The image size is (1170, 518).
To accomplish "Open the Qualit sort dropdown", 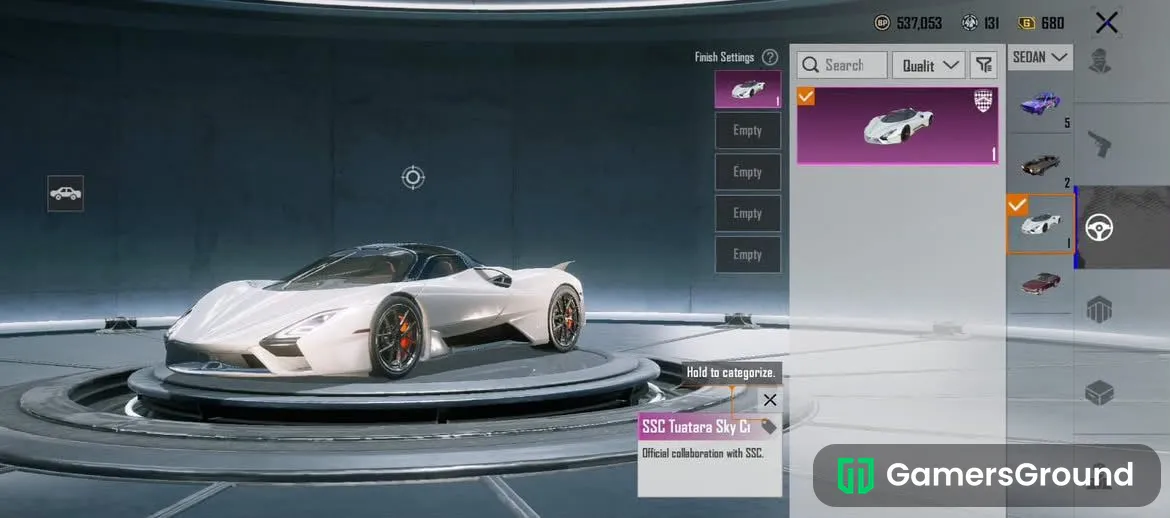I will [x=929, y=65].
